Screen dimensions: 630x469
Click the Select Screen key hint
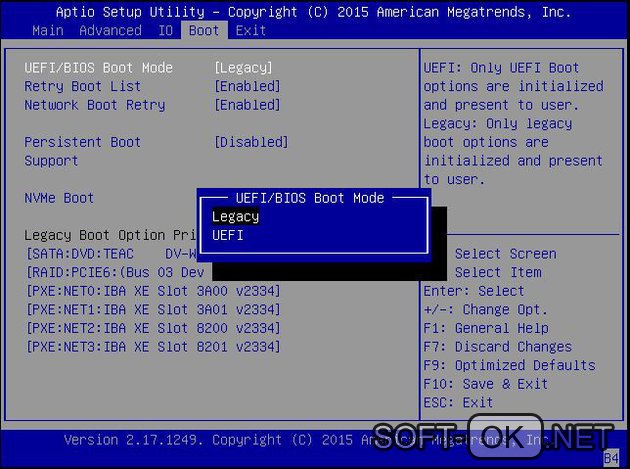pos(505,254)
